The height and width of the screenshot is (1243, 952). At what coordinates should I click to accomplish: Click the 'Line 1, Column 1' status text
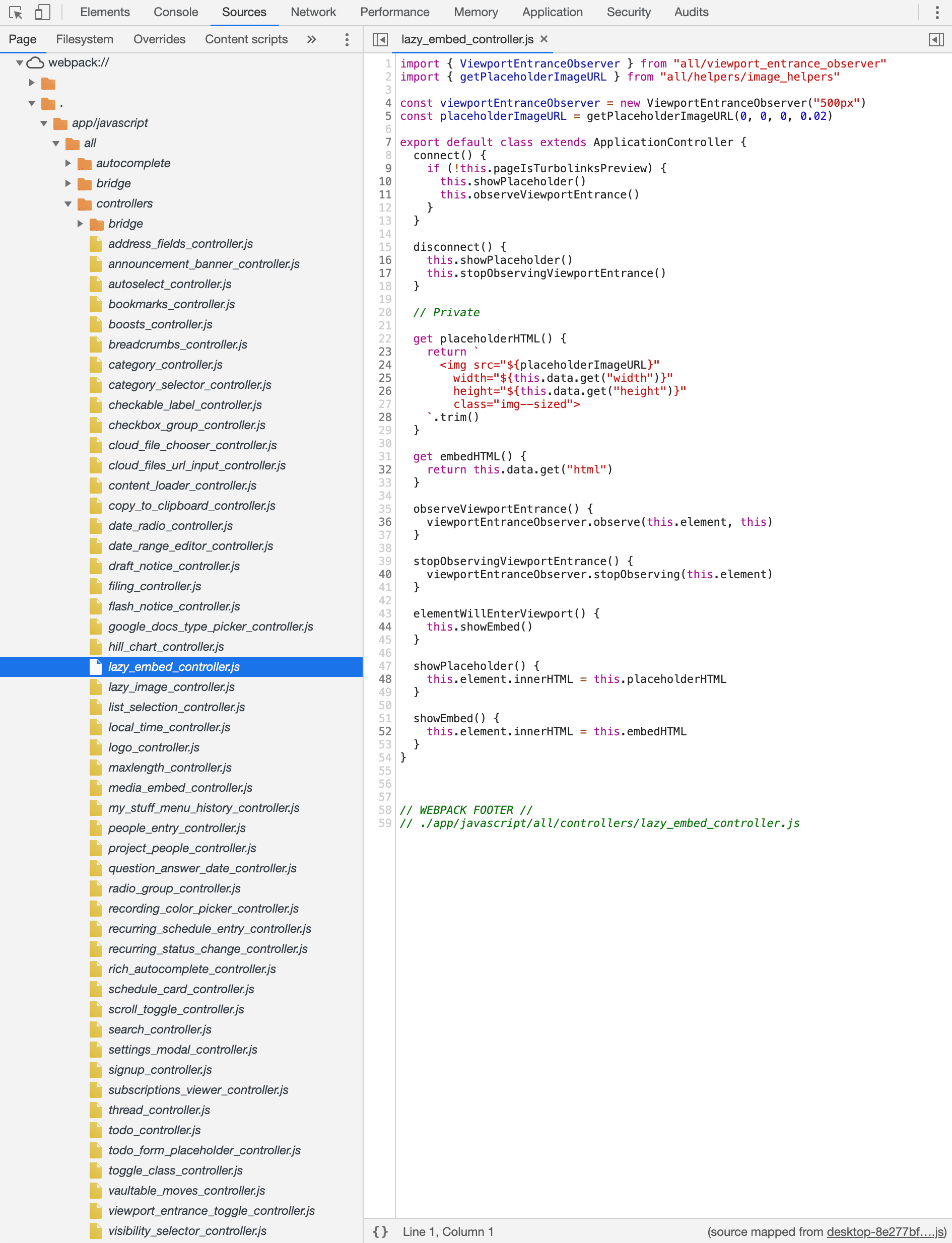coord(448,1232)
